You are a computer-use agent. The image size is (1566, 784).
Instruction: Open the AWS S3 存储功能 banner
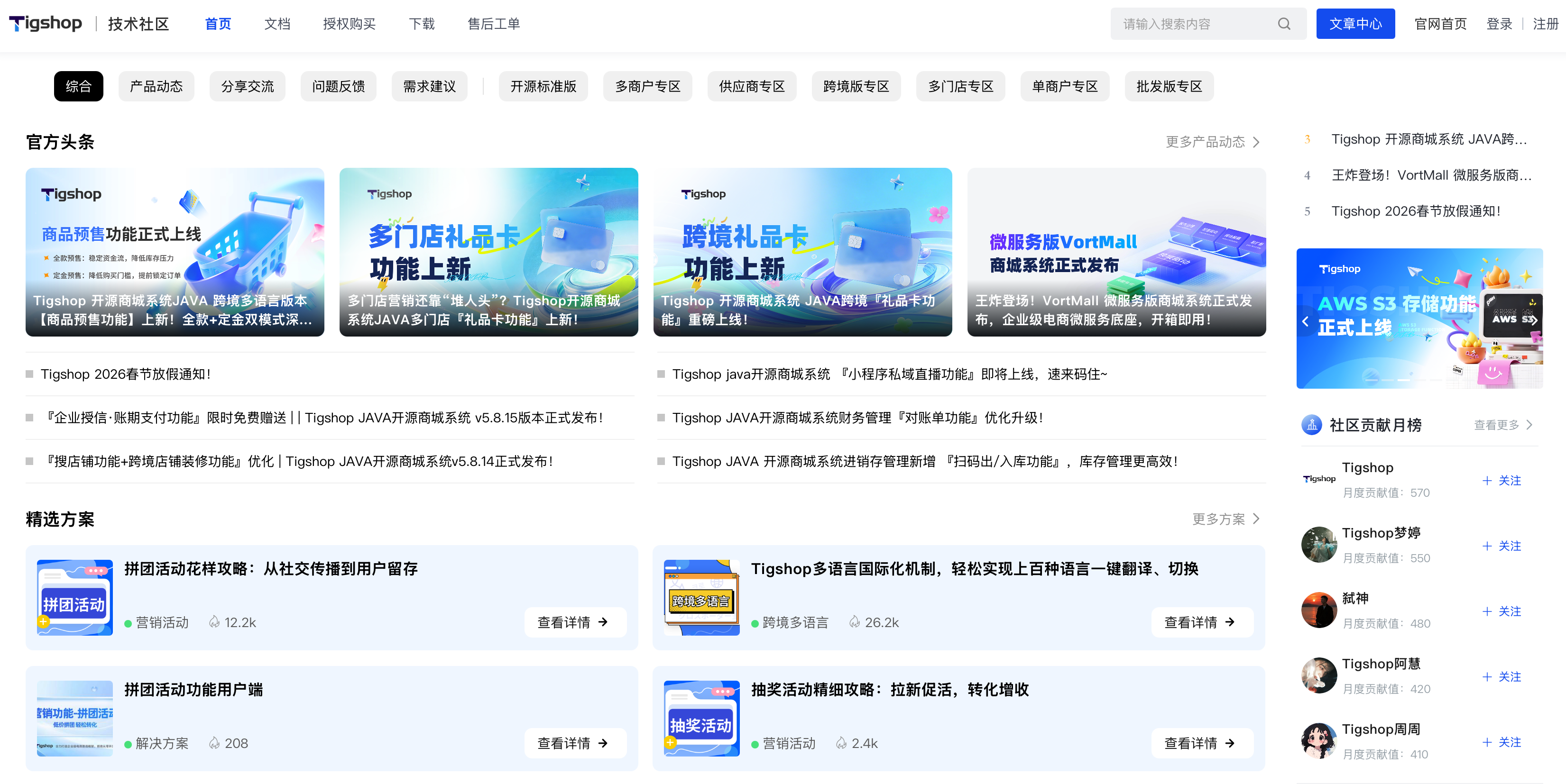(1419, 319)
